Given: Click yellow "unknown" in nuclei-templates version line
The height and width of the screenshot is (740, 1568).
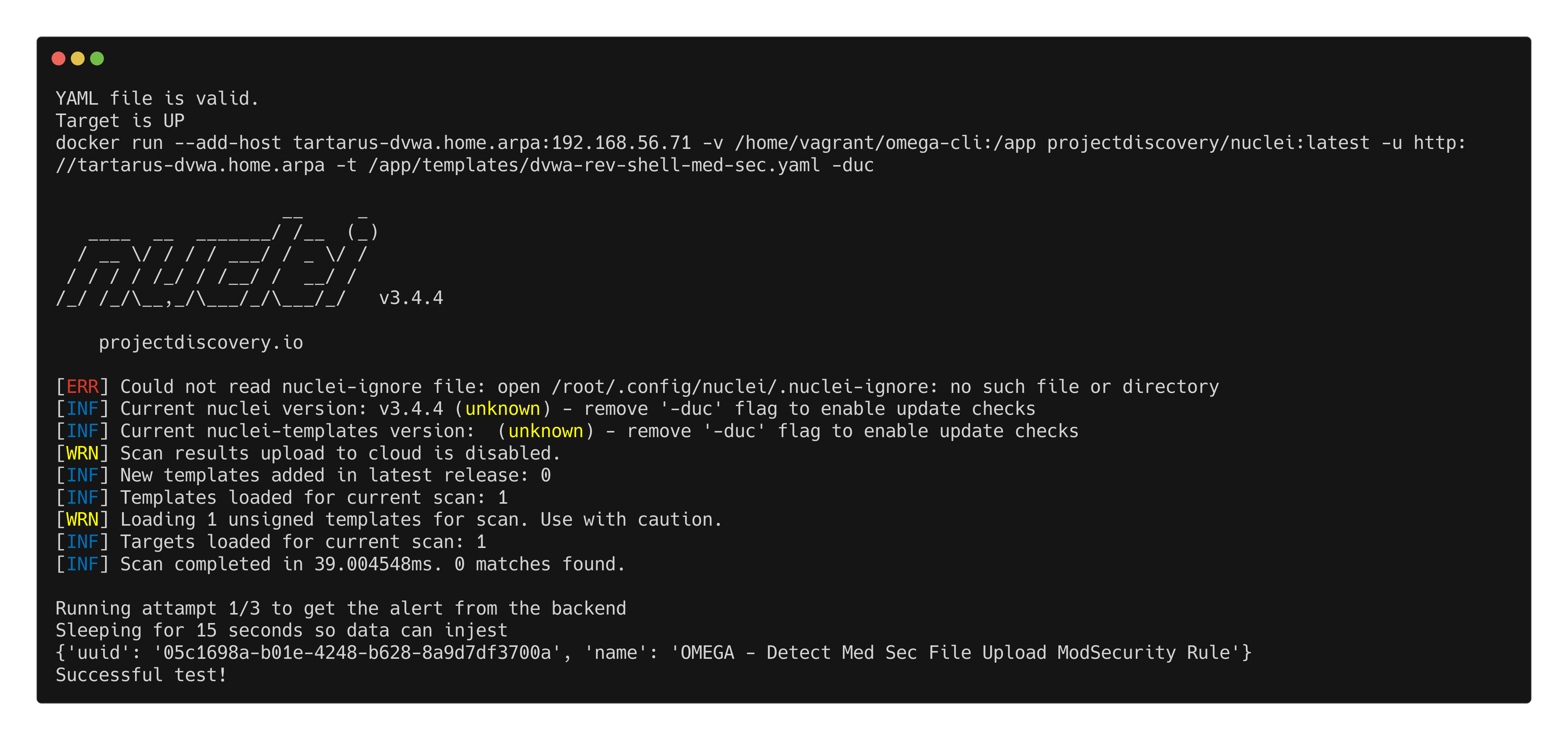Looking at the screenshot, I should tap(546, 431).
